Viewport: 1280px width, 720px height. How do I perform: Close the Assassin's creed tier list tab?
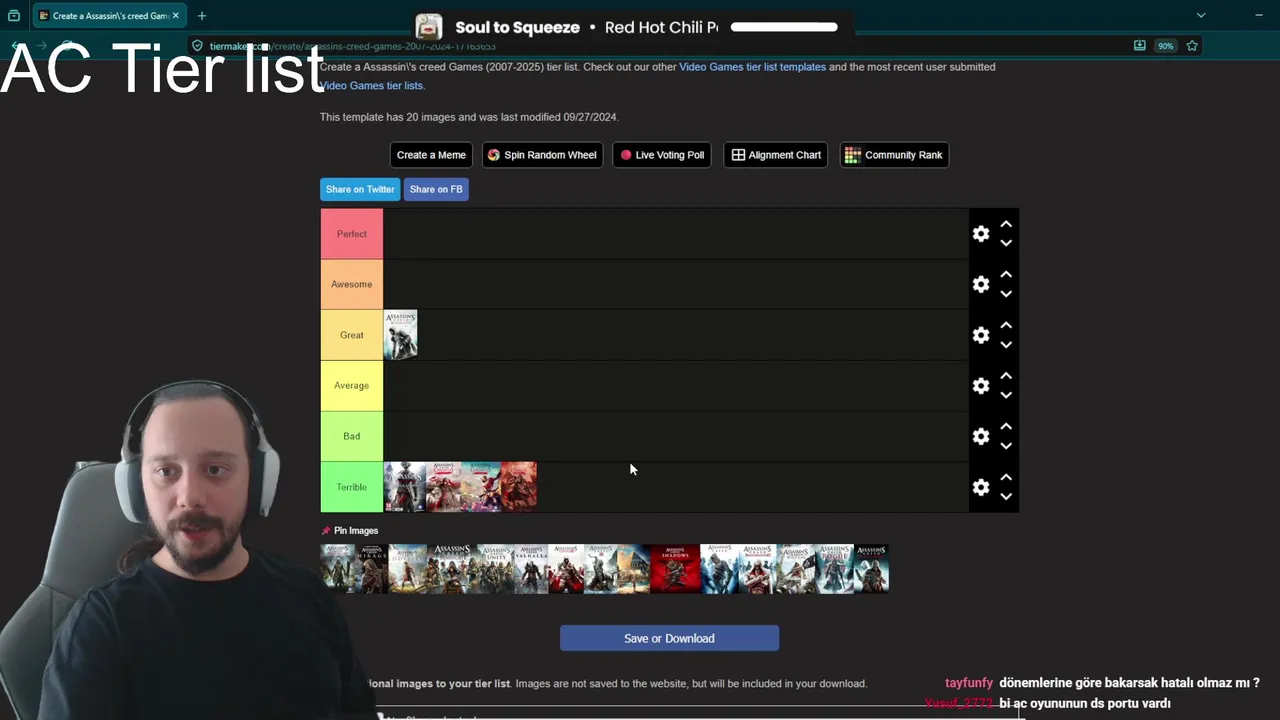(176, 16)
